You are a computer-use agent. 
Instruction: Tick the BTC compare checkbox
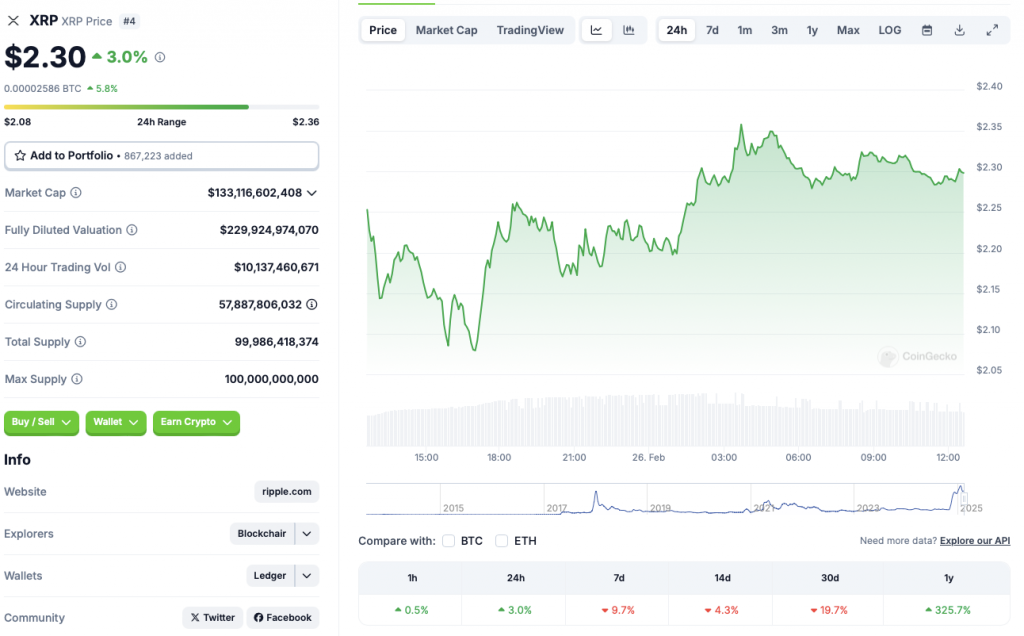(449, 541)
